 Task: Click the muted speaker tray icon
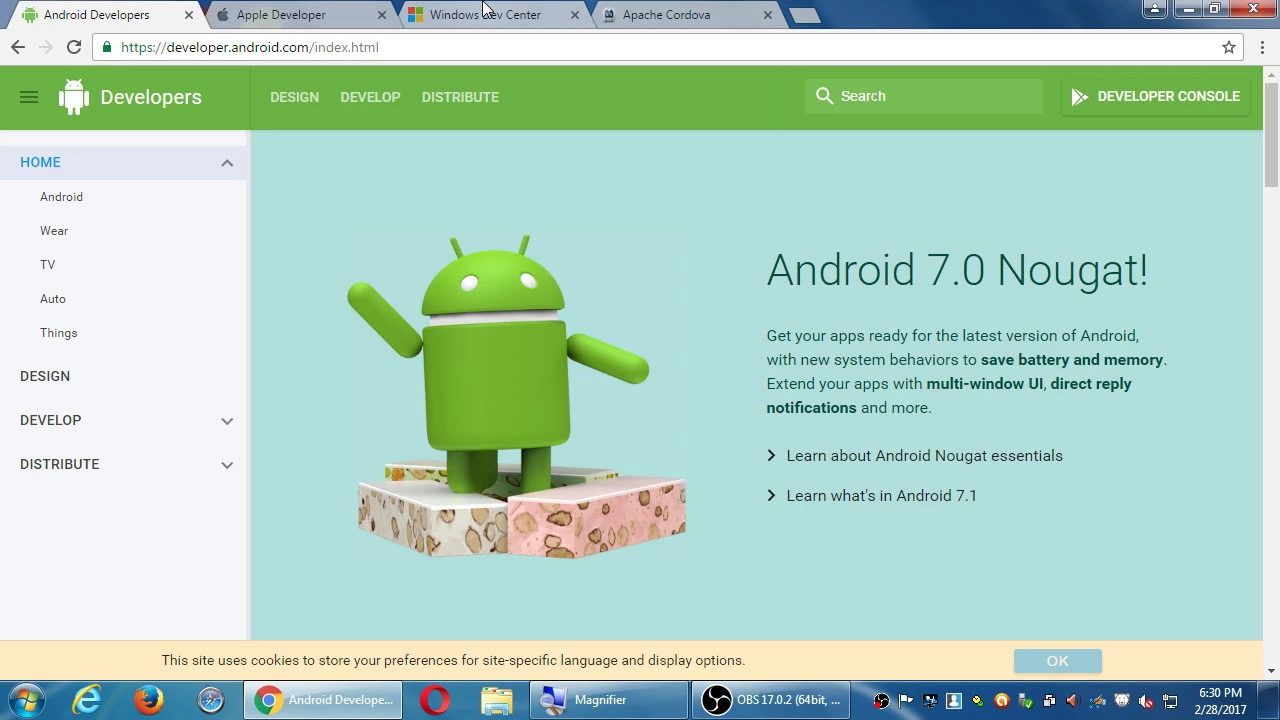[x=1145, y=701]
